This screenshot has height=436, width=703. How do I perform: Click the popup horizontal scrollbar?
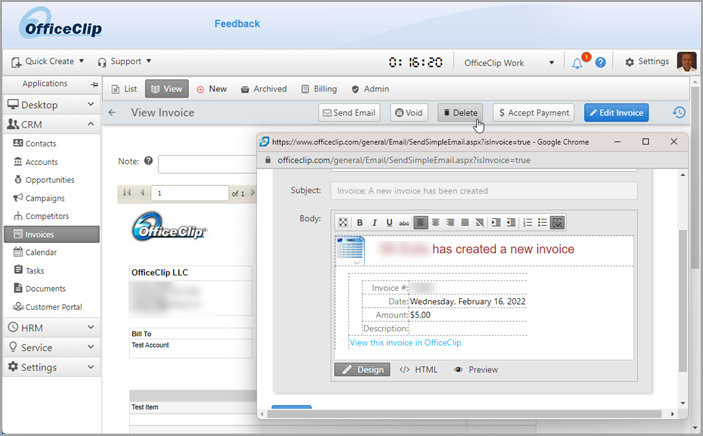point(464,414)
